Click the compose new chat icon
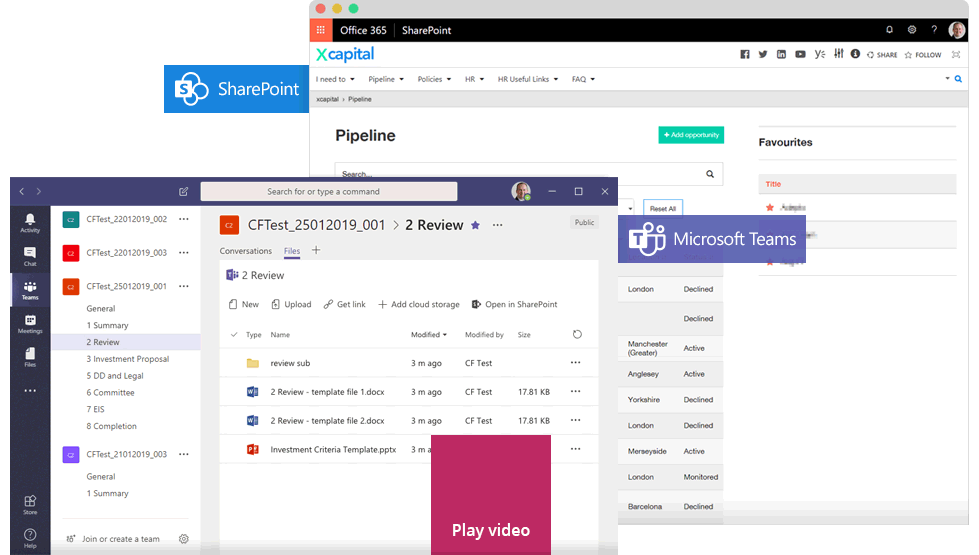Screen dimensions: 979x555 [x=183, y=192]
